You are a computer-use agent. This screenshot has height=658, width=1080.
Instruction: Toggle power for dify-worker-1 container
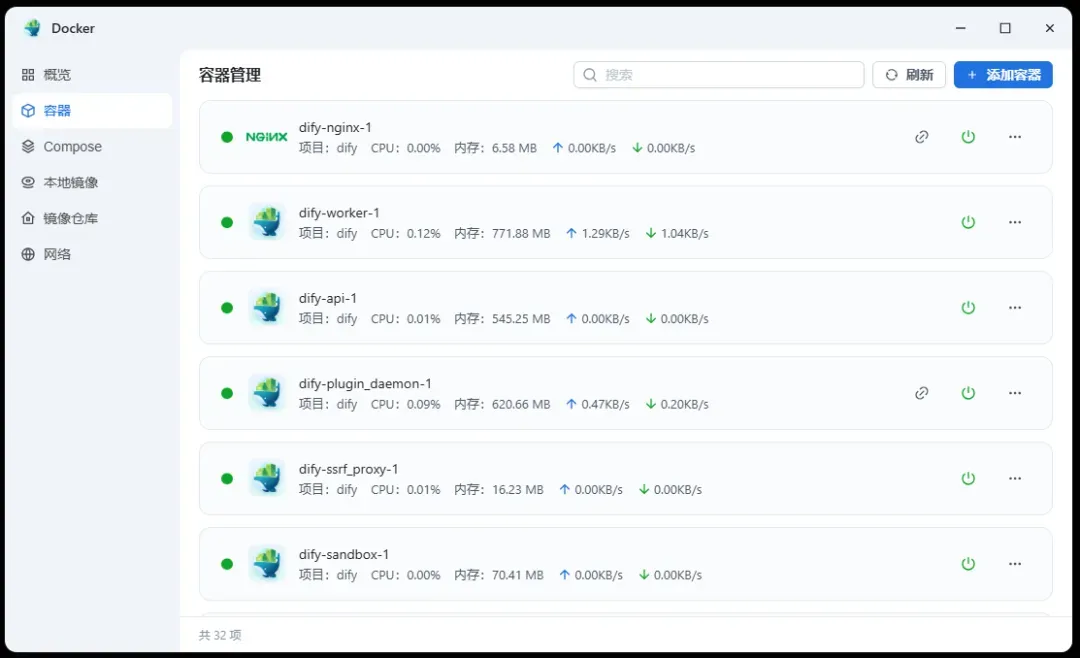coord(968,222)
